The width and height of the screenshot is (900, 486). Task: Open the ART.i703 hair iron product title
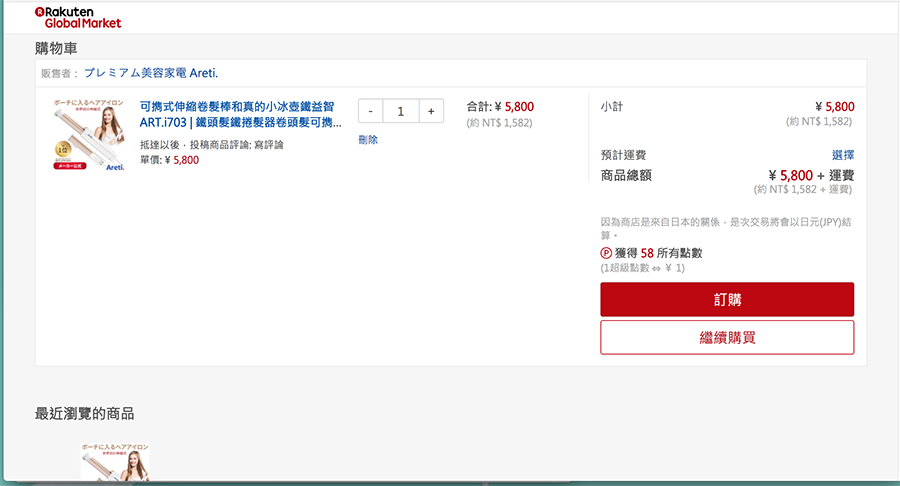tap(240, 114)
